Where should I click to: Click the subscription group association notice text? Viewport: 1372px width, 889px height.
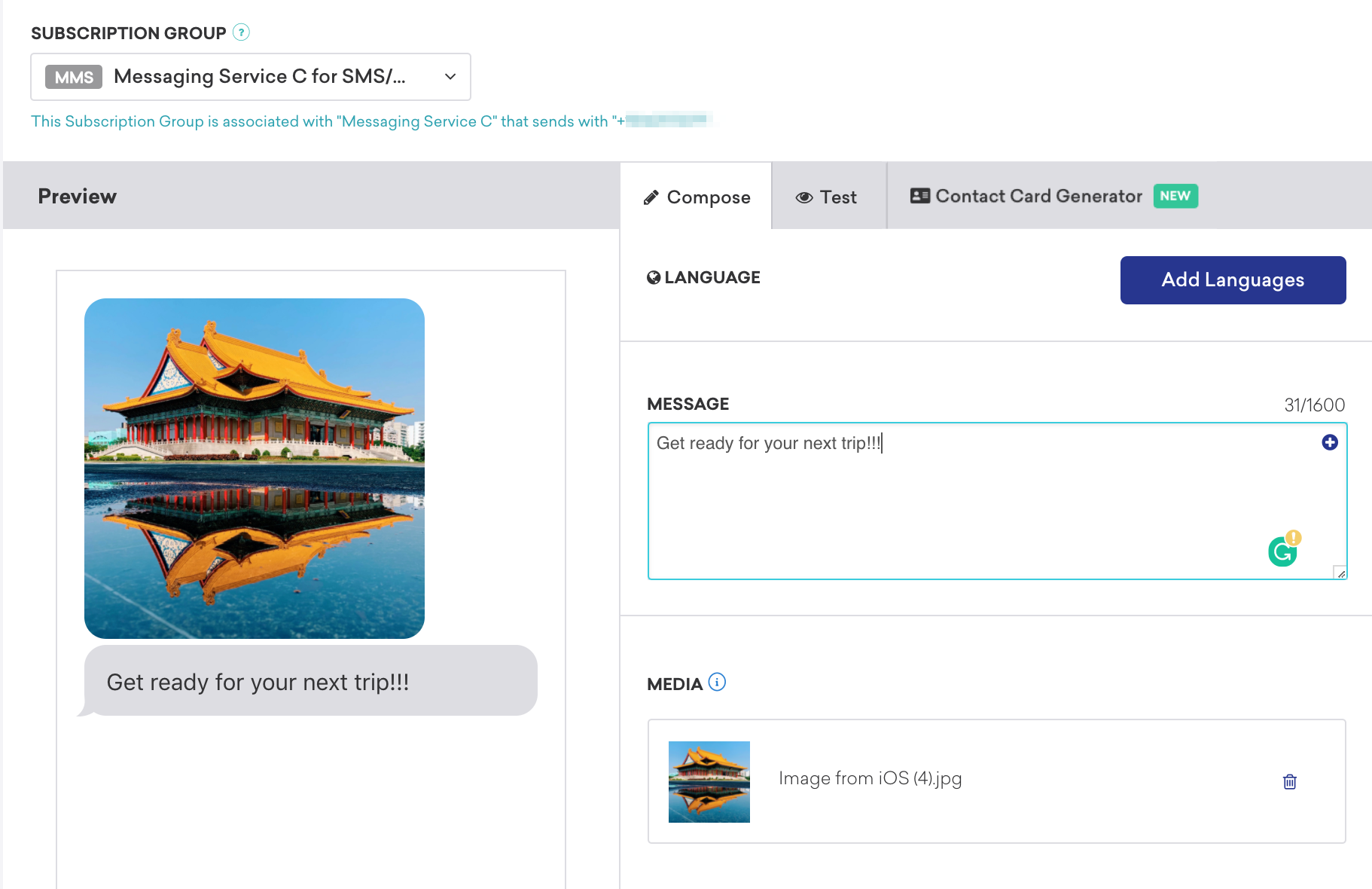(x=372, y=121)
